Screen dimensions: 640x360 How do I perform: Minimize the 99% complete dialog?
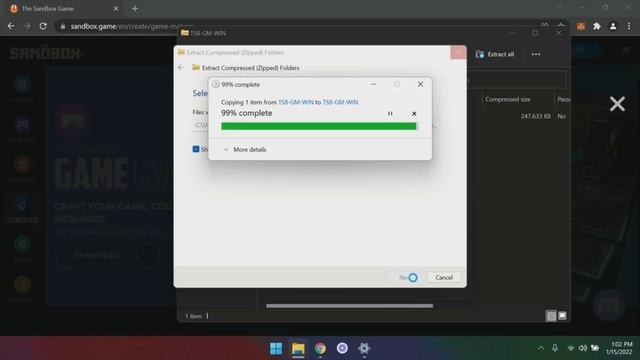373,84
